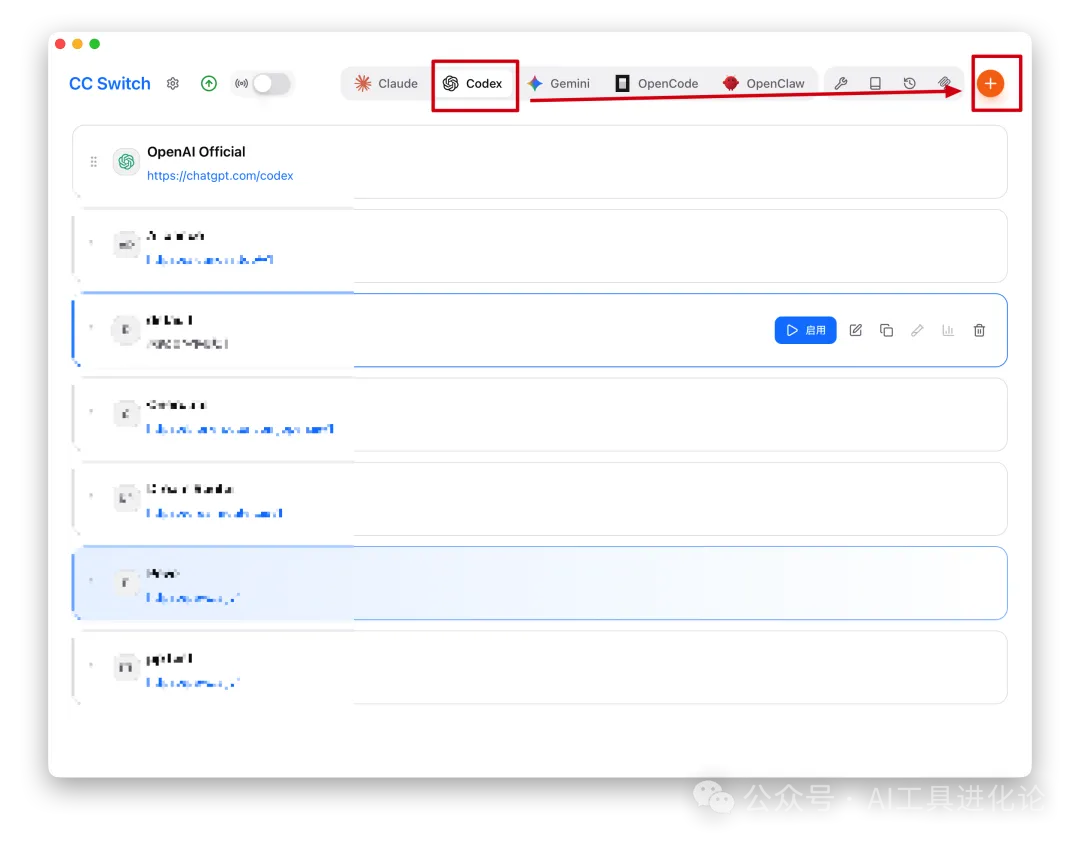Select the OpenAI Official provider name

(x=196, y=152)
